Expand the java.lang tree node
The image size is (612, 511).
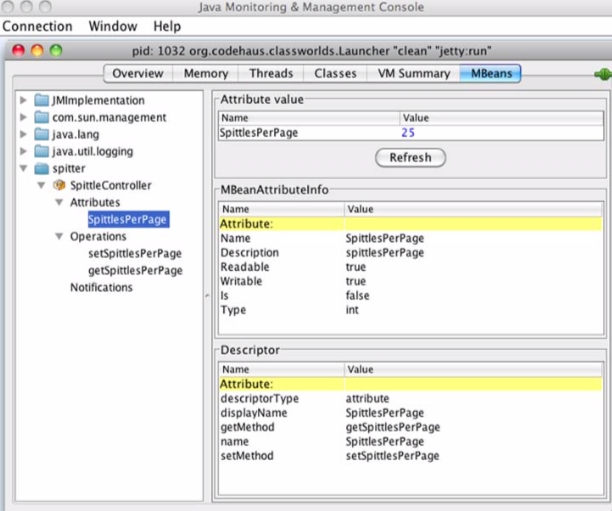point(23,135)
